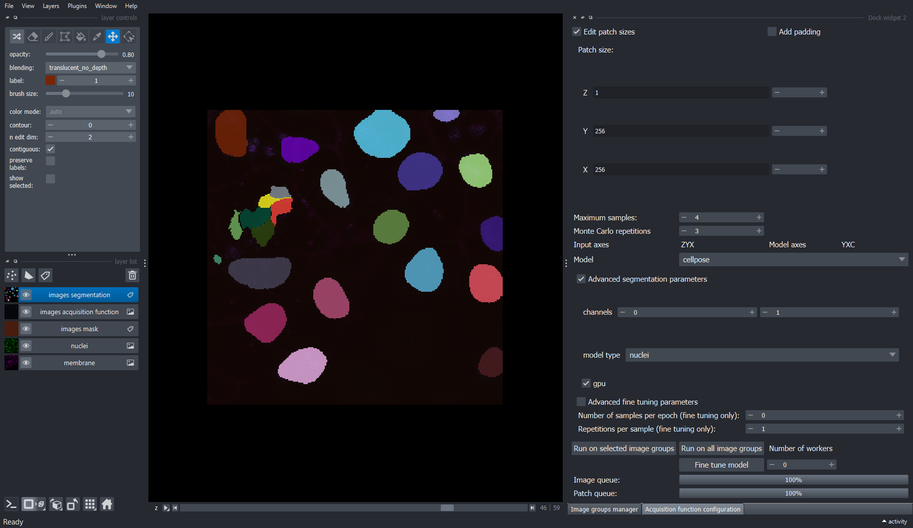Select the paint brush tool
The height and width of the screenshot is (528, 913).
(49, 37)
